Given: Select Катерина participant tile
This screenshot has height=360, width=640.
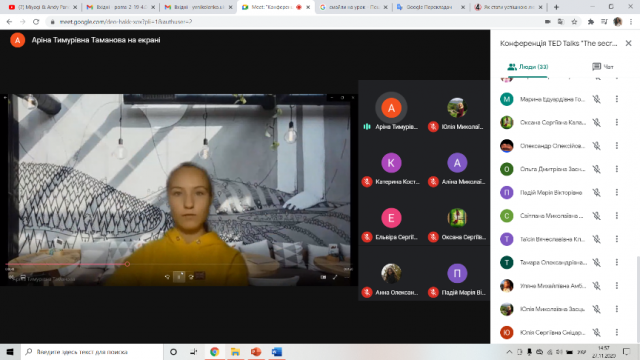Looking at the screenshot, I should point(391,169).
